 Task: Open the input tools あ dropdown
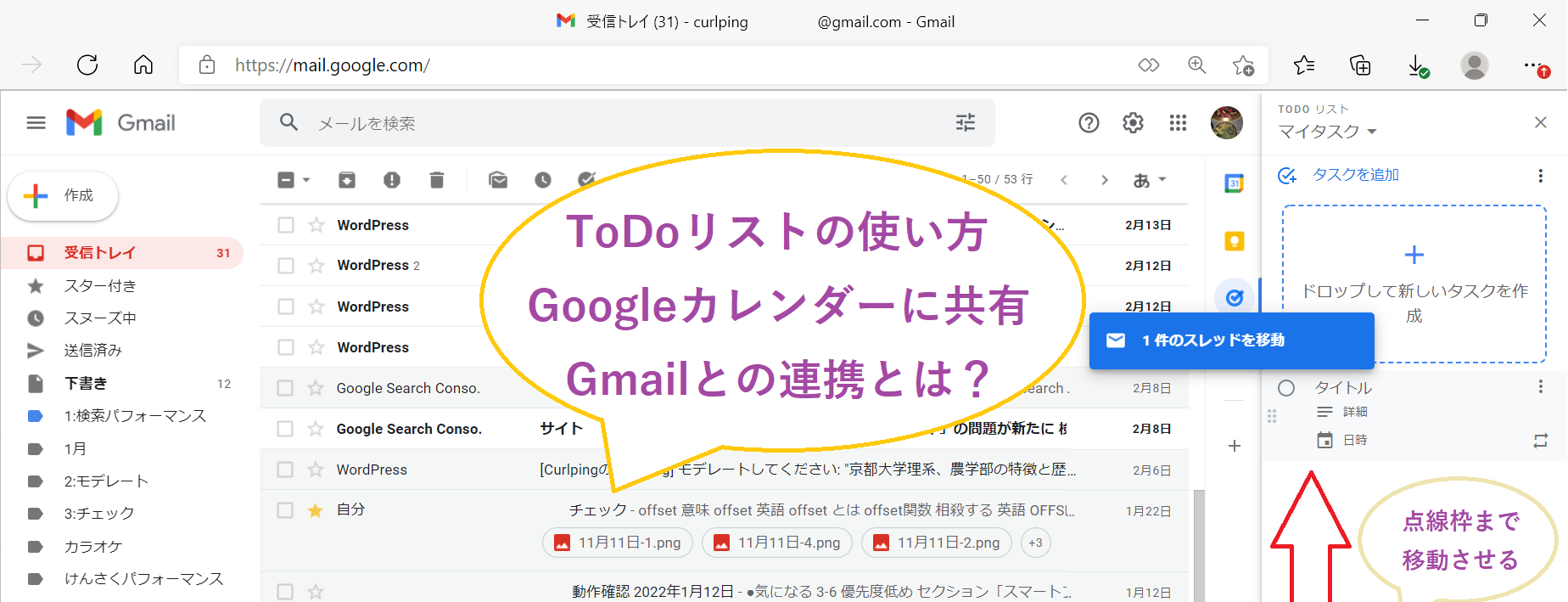(1150, 180)
